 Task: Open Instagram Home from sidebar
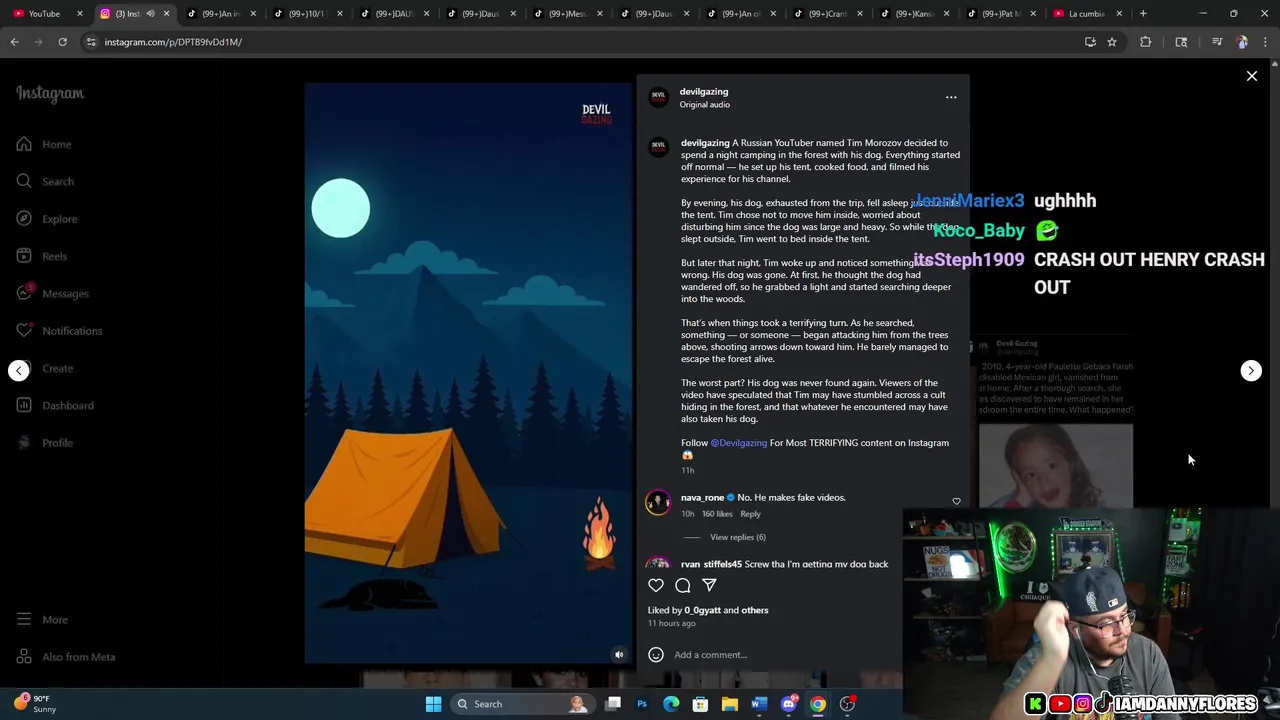(x=44, y=144)
